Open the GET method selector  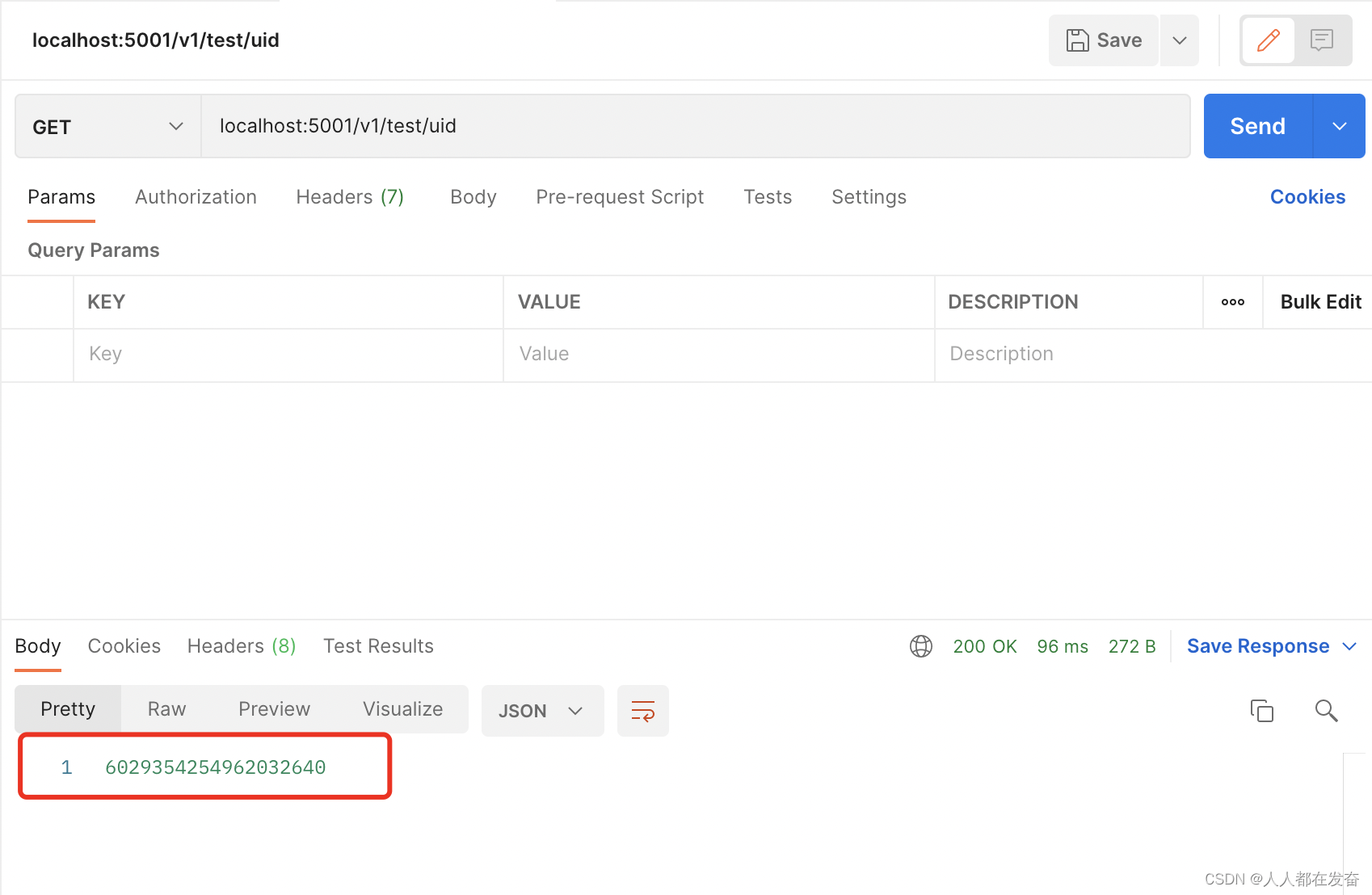coord(107,126)
